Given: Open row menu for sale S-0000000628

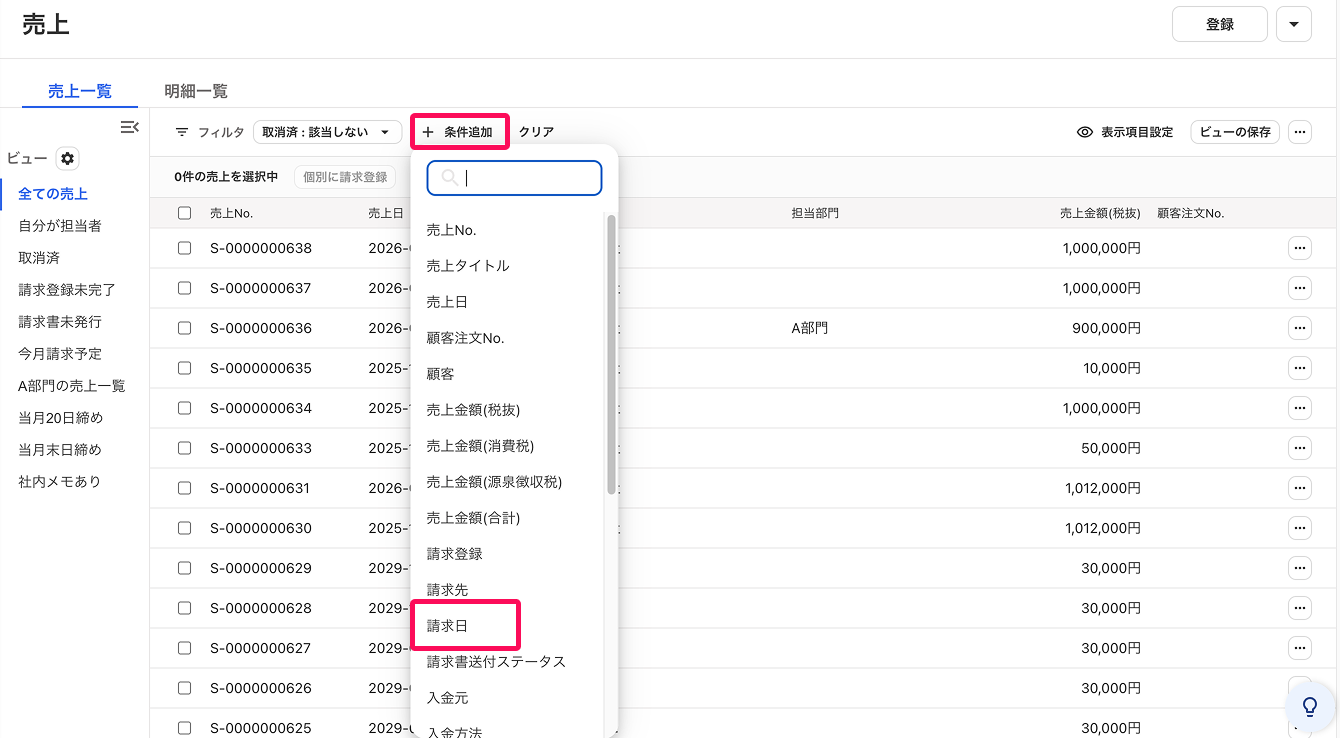Looking at the screenshot, I should coord(1299,608).
